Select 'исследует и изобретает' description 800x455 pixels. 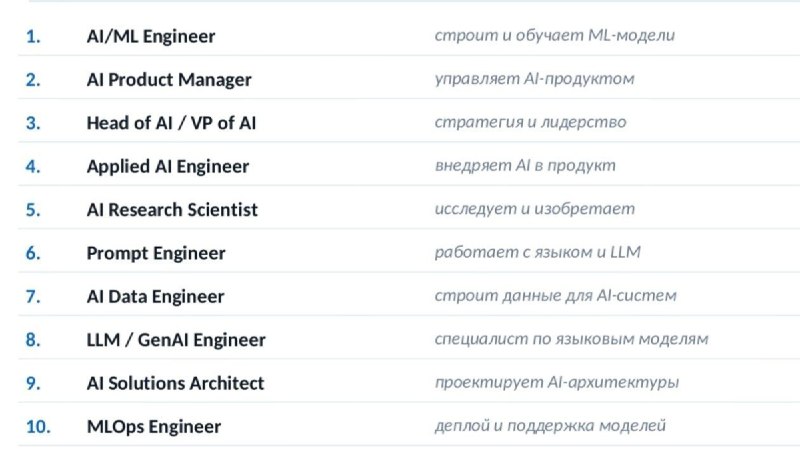tap(535, 209)
